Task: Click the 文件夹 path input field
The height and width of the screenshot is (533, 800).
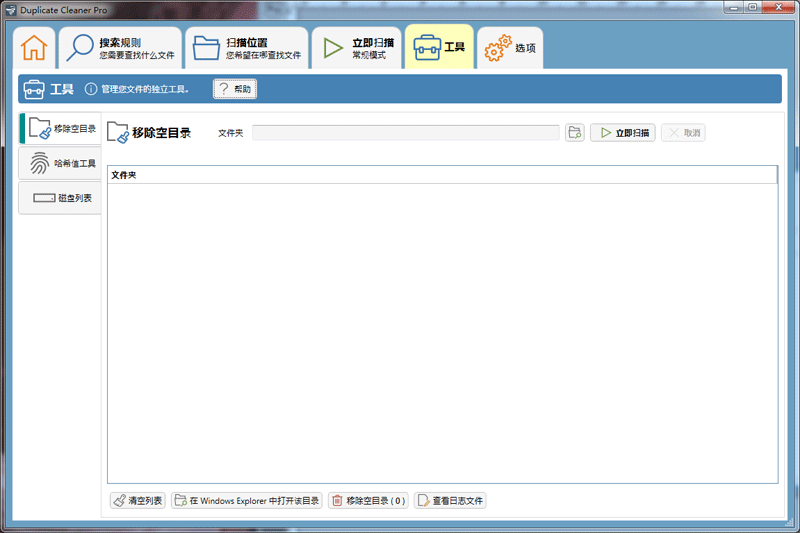Action: click(406, 133)
